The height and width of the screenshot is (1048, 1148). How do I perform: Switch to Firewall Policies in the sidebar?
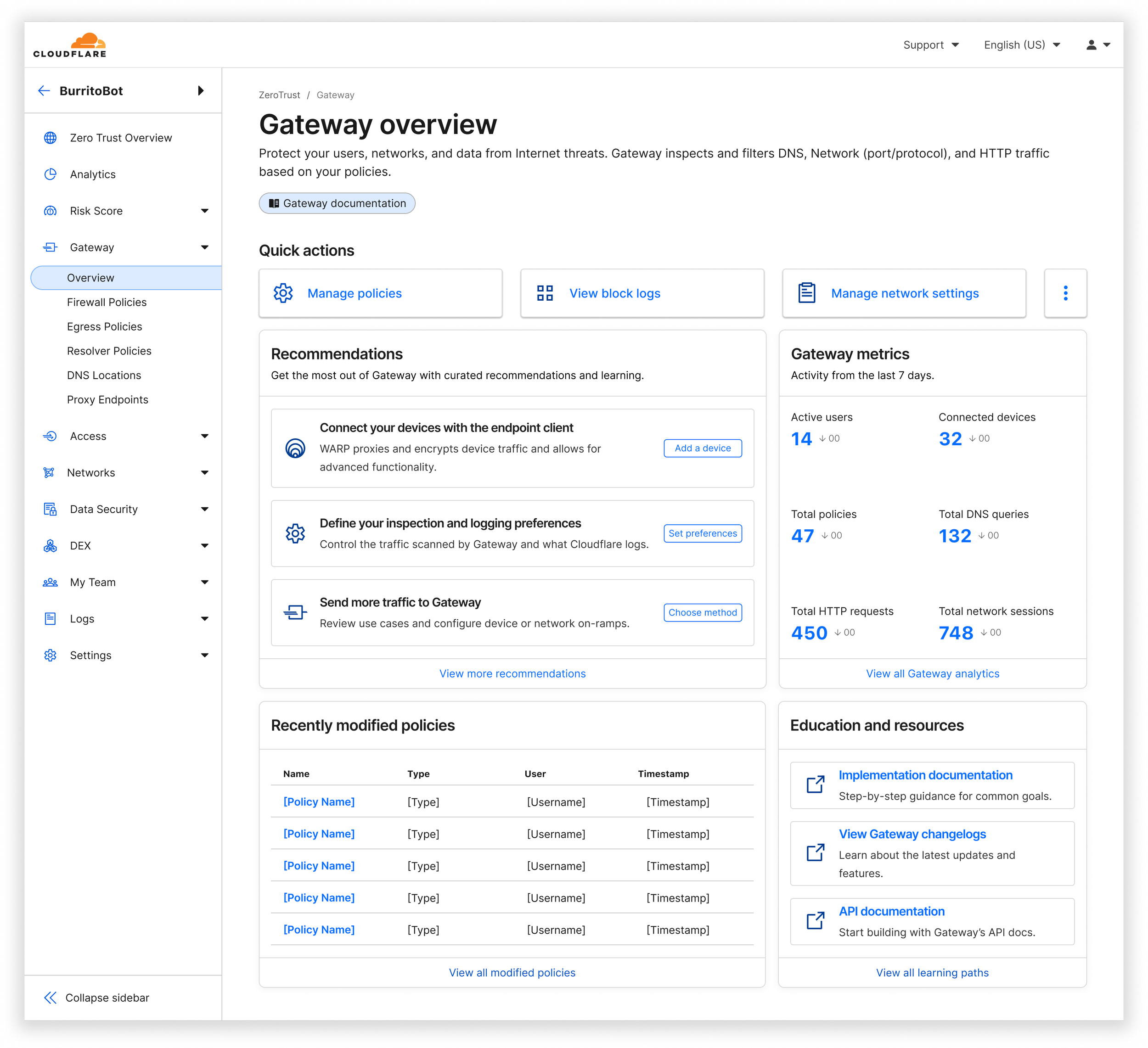(107, 302)
